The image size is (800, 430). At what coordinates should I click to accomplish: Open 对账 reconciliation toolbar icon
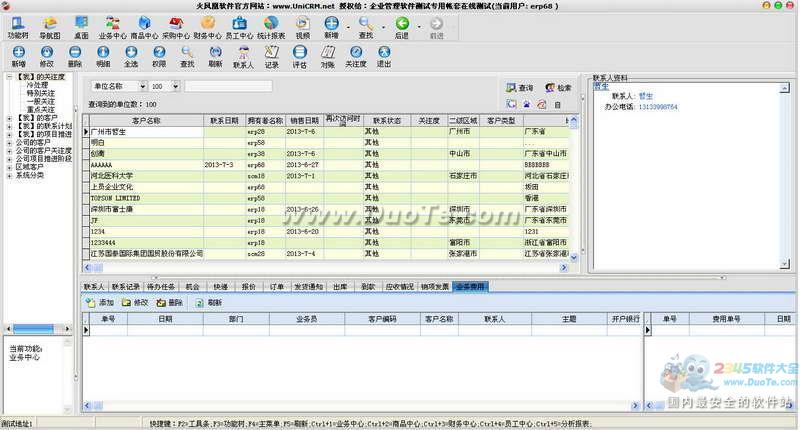click(328, 57)
